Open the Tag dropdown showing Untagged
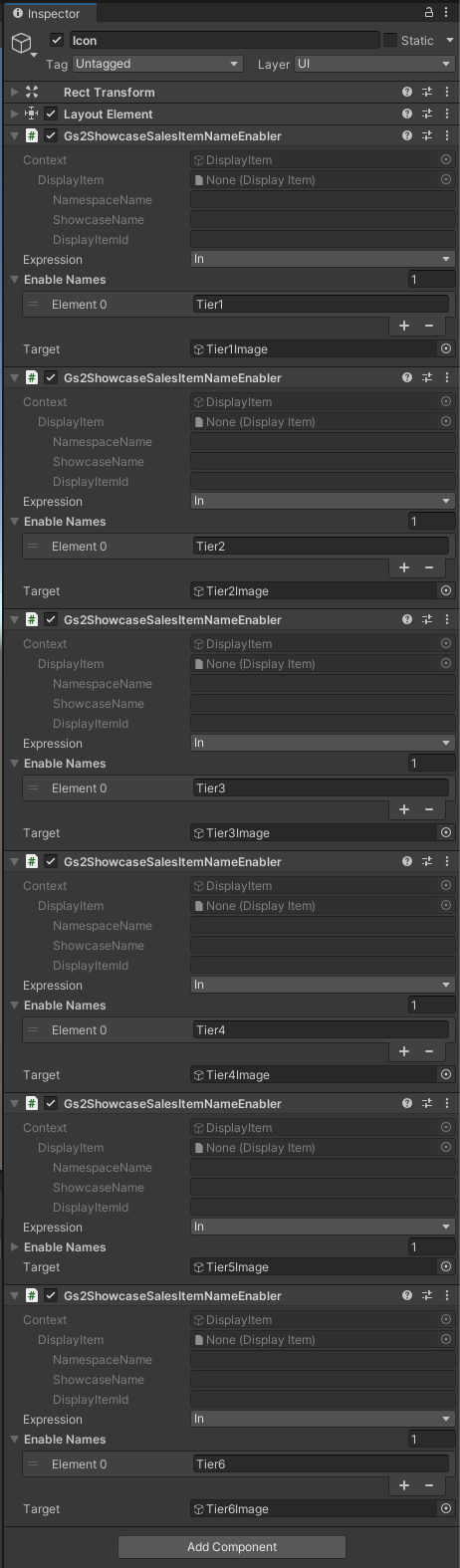 [x=156, y=64]
